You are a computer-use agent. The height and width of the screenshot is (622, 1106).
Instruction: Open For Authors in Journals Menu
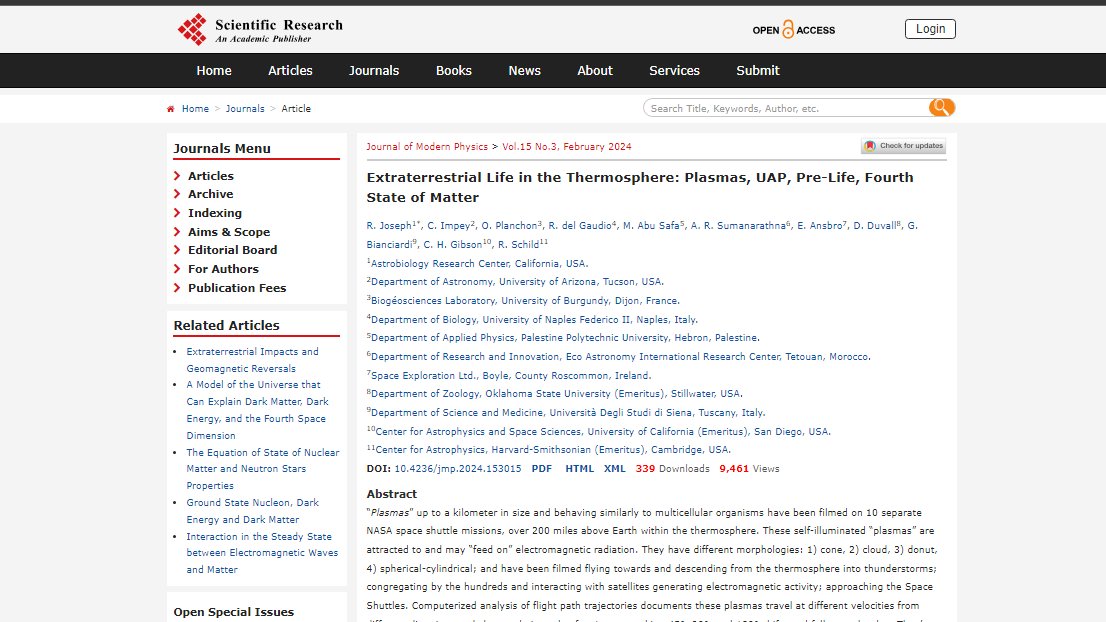coord(223,269)
